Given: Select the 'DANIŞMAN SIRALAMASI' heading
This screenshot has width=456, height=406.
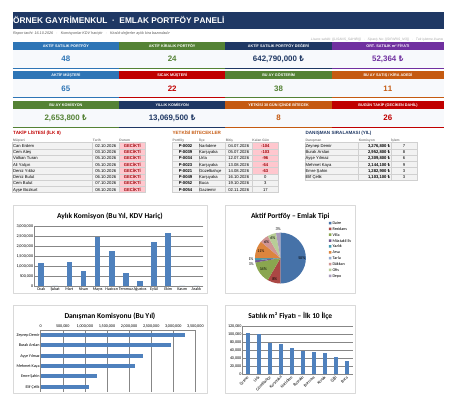Looking at the screenshot, I should pos(338,132).
